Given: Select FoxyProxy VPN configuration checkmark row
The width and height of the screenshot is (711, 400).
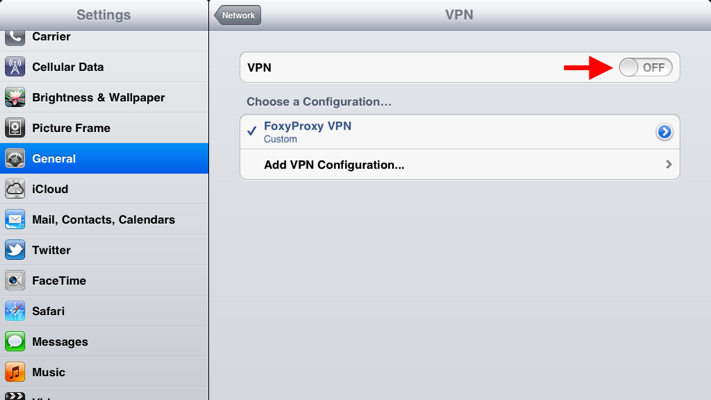Looking at the screenshot, I should click(x=460, y=132).
